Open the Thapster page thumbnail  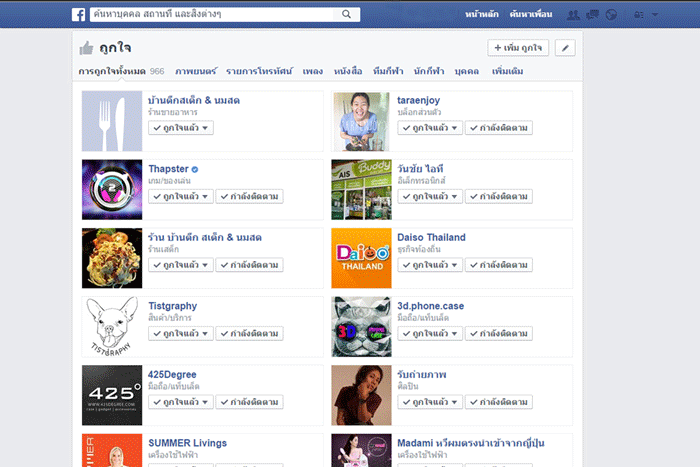112,190
